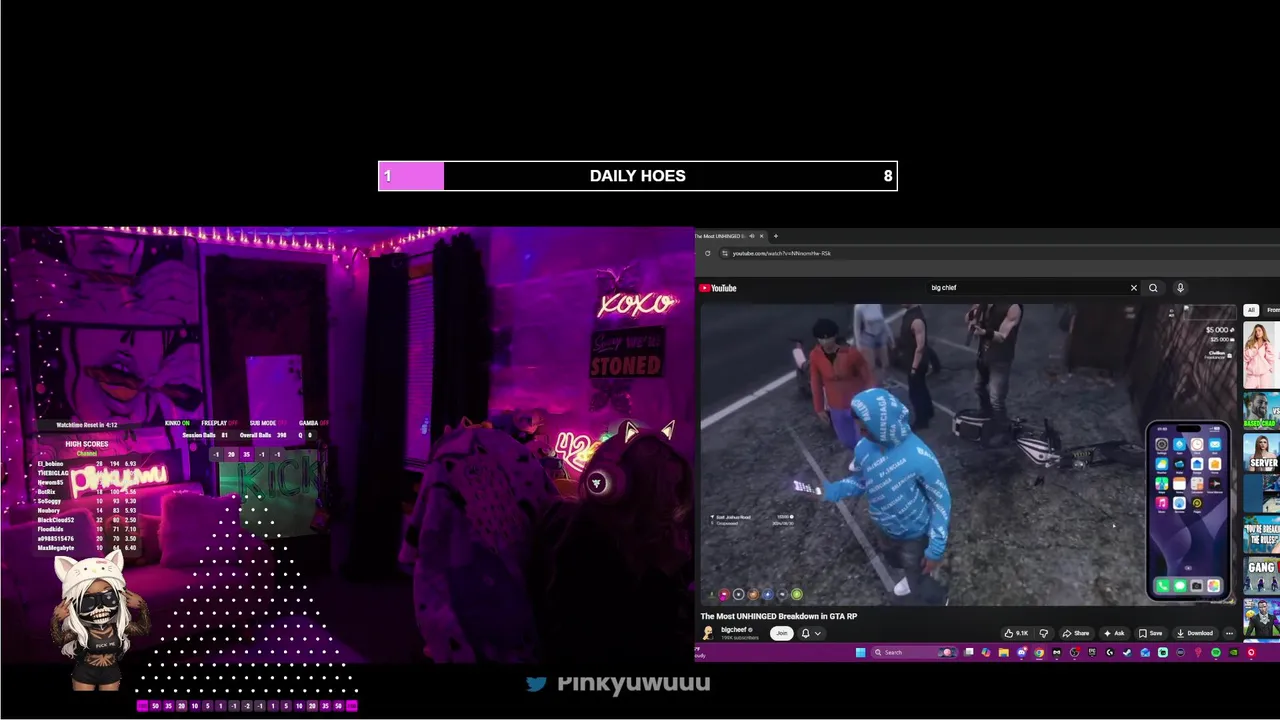Open Spotify from taskbar
The width and height of the screenshot is (1280, 720).
(1216, 652)
